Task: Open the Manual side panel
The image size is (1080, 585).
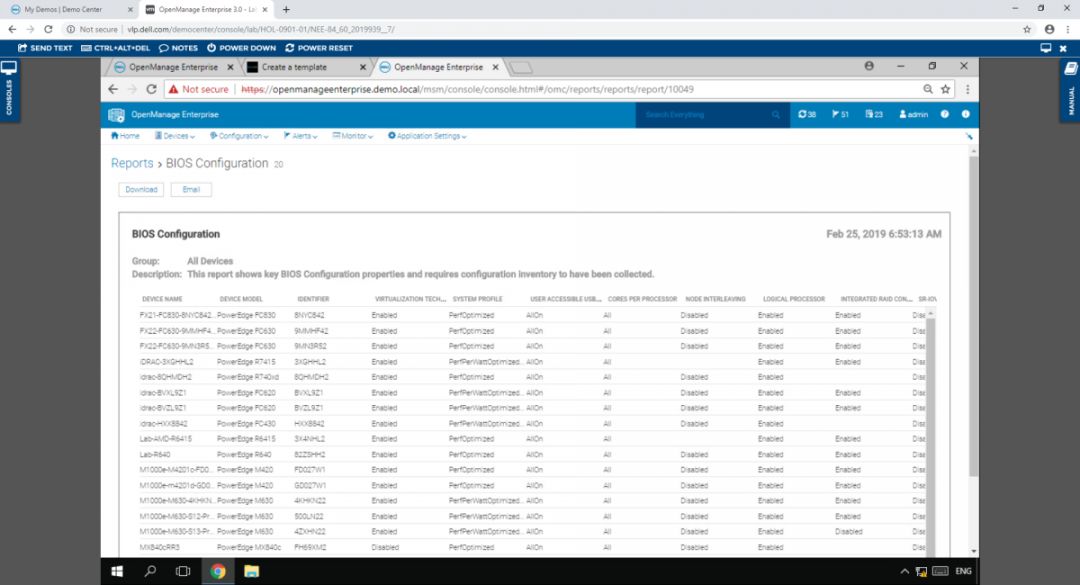Action: tap(1070, 90)
